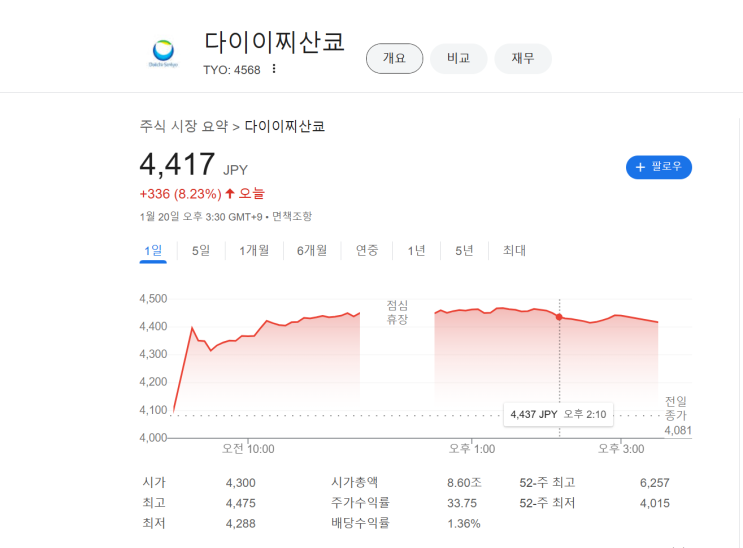The height and width of the screenshot is (548, 743).
Task: Click the 52-주 최고 label
Action: tap(547, 483)
